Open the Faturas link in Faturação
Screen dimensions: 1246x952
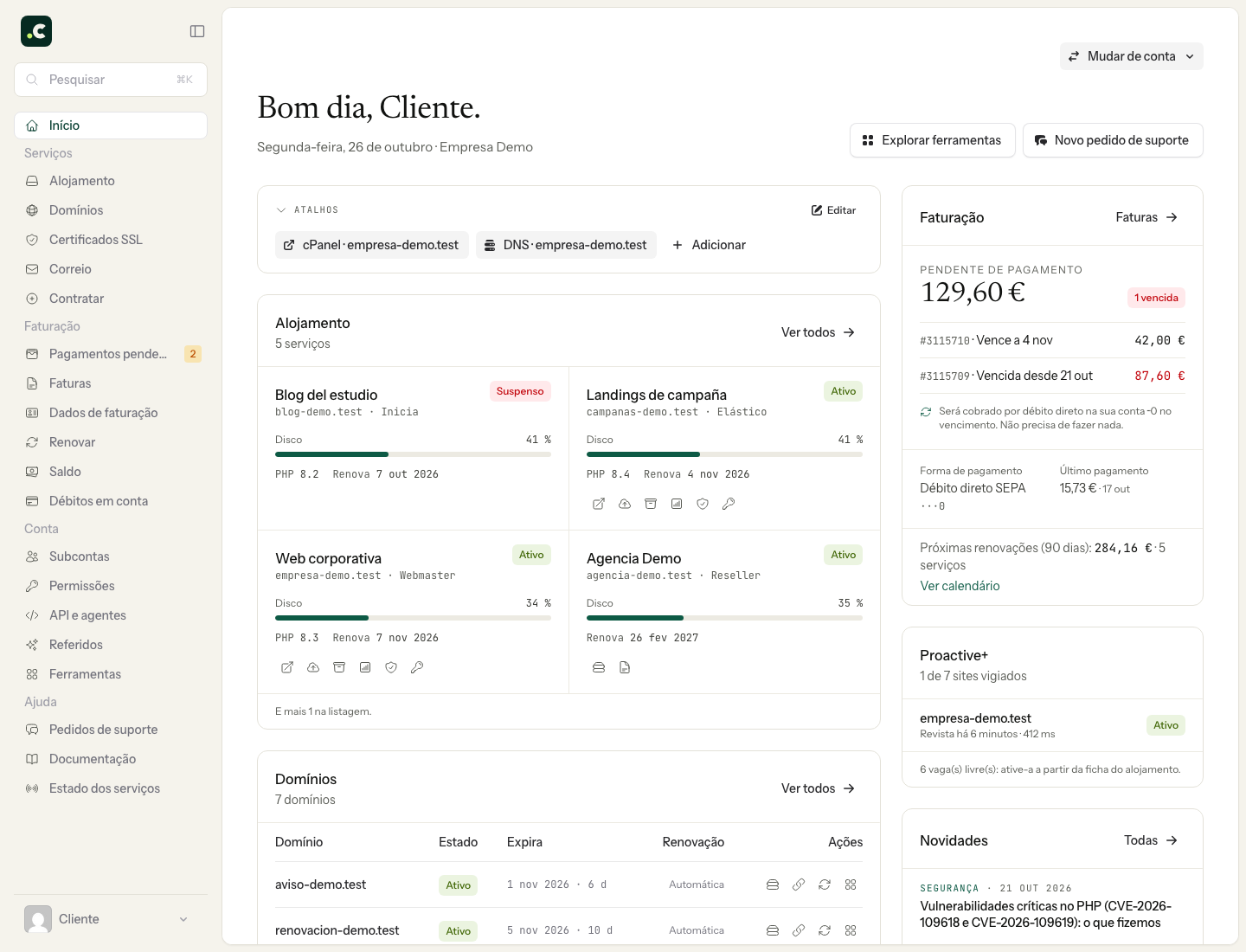pyautogui.click(x=1146, y=217)
